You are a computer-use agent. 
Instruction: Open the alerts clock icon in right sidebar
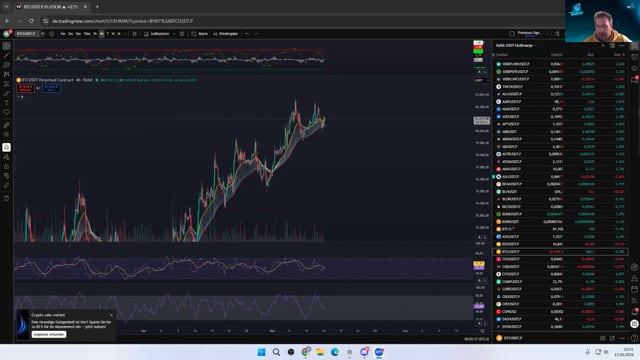(x=634, y=57)
